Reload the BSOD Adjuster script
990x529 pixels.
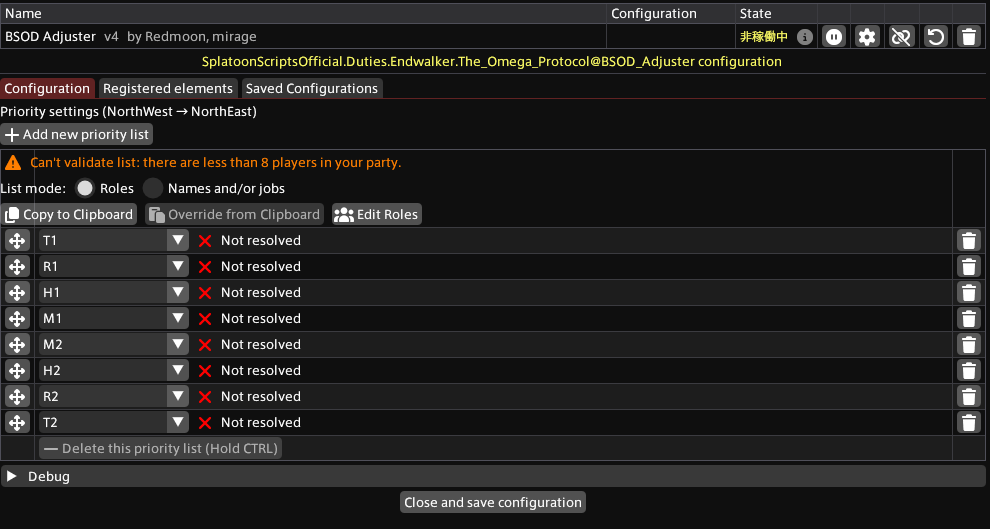pyautogui.click(x=935, y=37)
